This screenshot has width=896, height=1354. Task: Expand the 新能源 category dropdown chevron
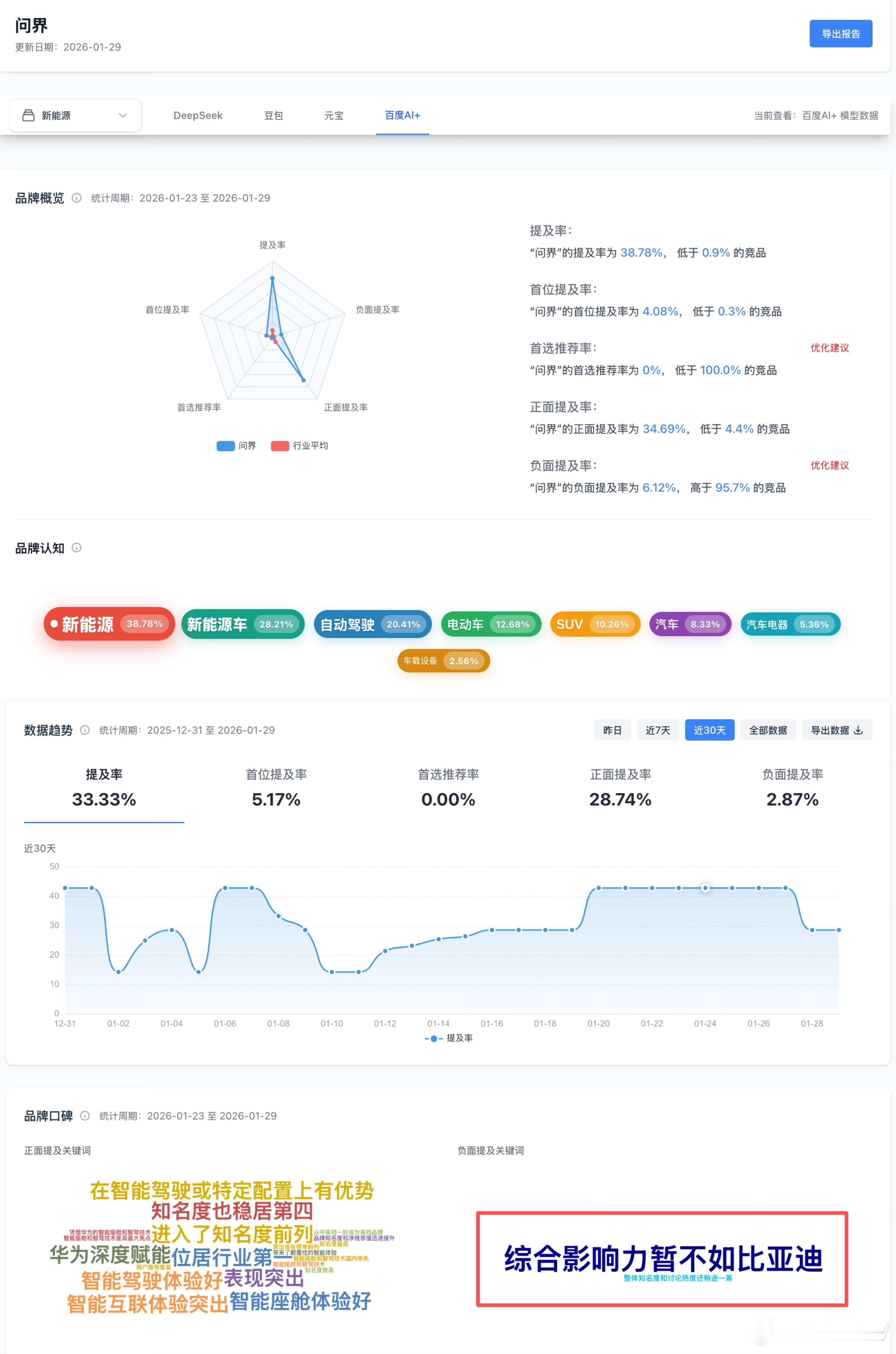pos(123,115)
